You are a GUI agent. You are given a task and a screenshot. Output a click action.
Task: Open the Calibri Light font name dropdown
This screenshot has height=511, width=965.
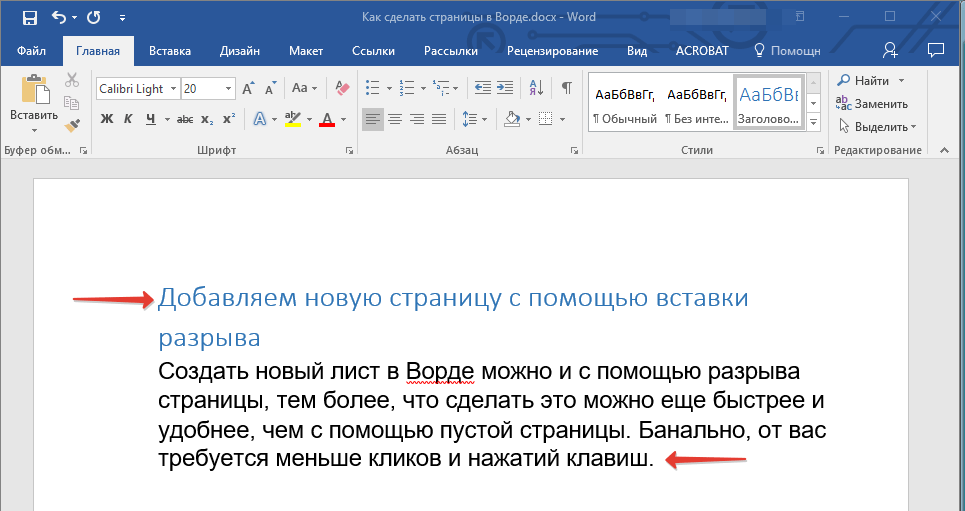pyautogui.click(x=174, y=89)
